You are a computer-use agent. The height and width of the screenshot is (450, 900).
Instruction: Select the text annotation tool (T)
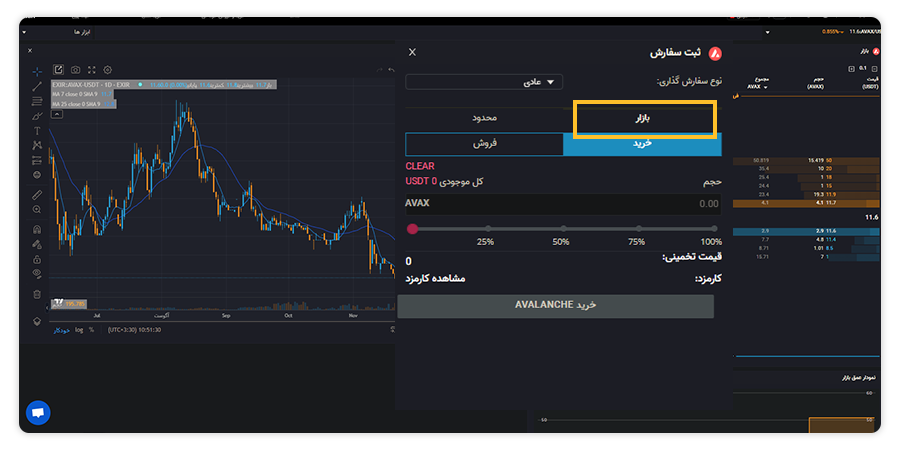37,131
